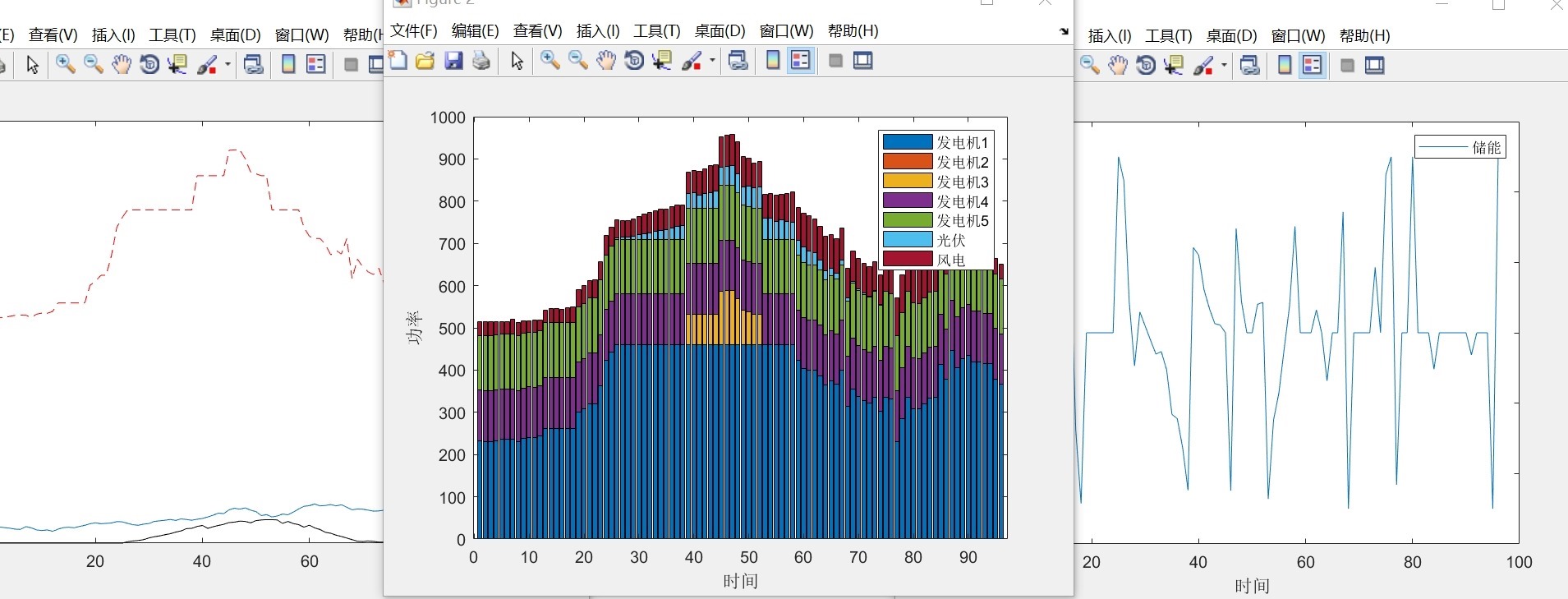The image size is (1568, 599).
Task: Select Brush tool in the left figure window
Action: 208,64
